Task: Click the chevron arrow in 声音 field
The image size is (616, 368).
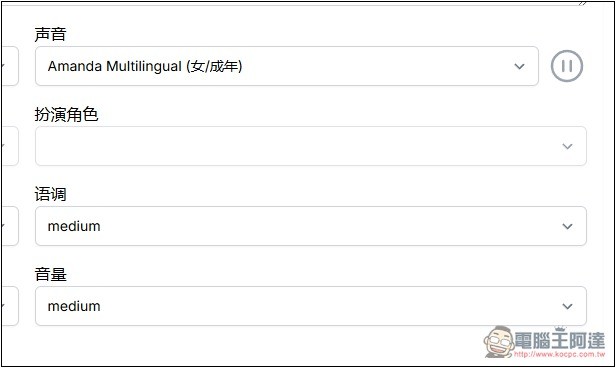Action: point(519,66)
